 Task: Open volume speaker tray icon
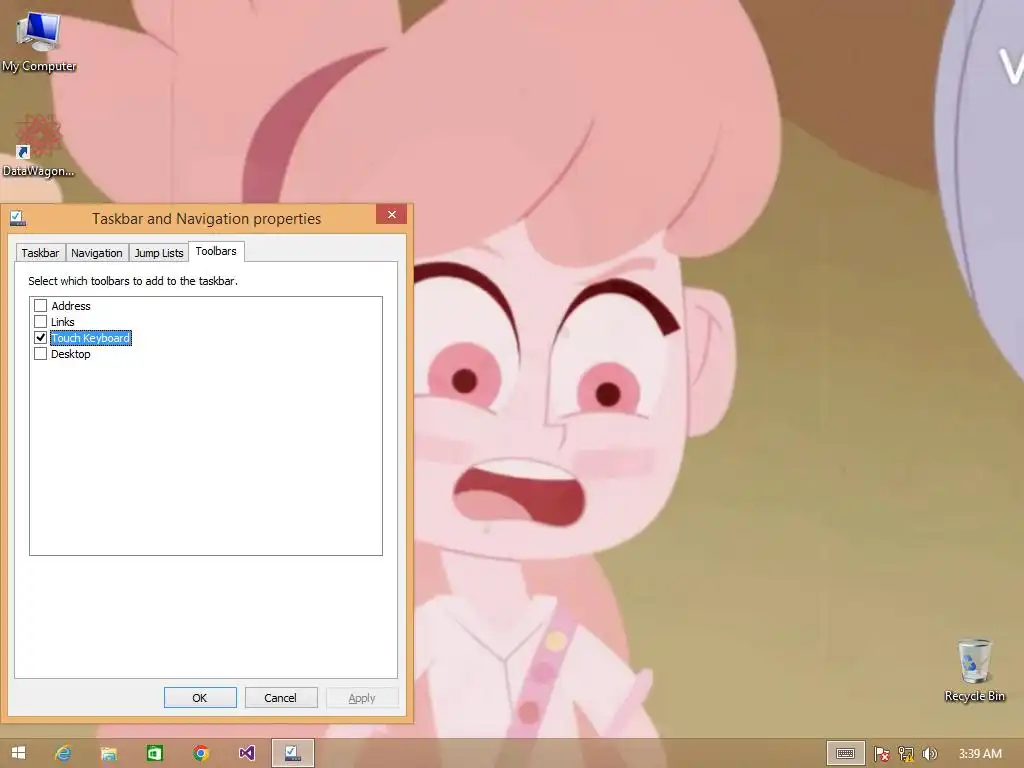(x=929, y=754)
